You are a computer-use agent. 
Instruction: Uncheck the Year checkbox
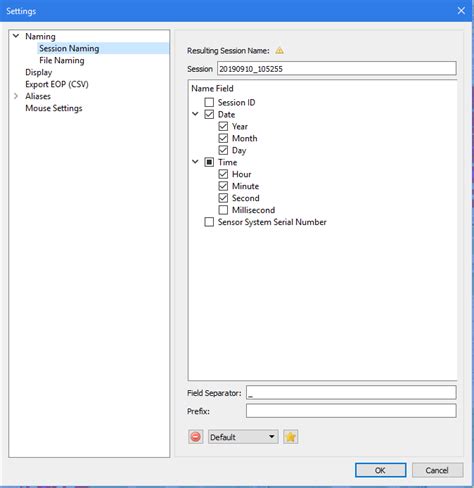pyautogui.click(x=223, y=126)
